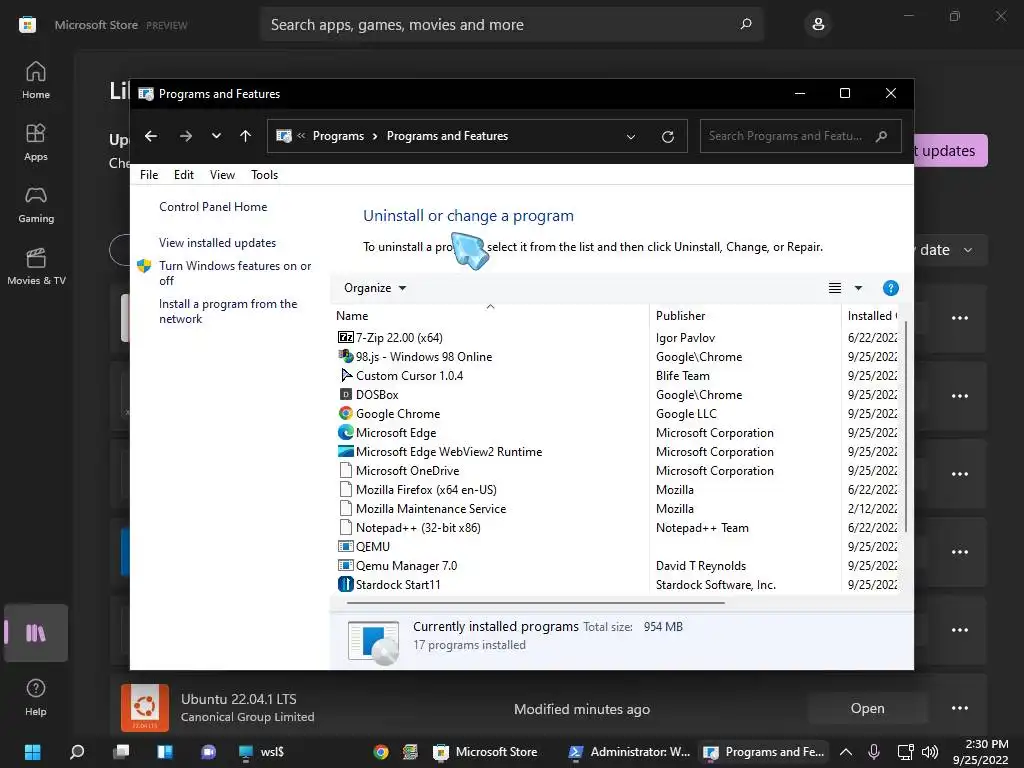Open the Ubuntu 22.04.1 LTS app
This screenshot has width=1024, height=768.
click(x=867, y=709)
